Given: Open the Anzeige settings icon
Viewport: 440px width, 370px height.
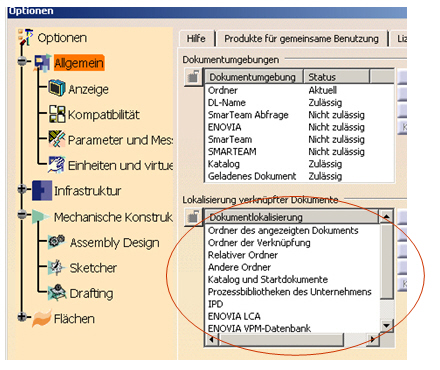Looking at the screenshot, I should pos(57,88).
